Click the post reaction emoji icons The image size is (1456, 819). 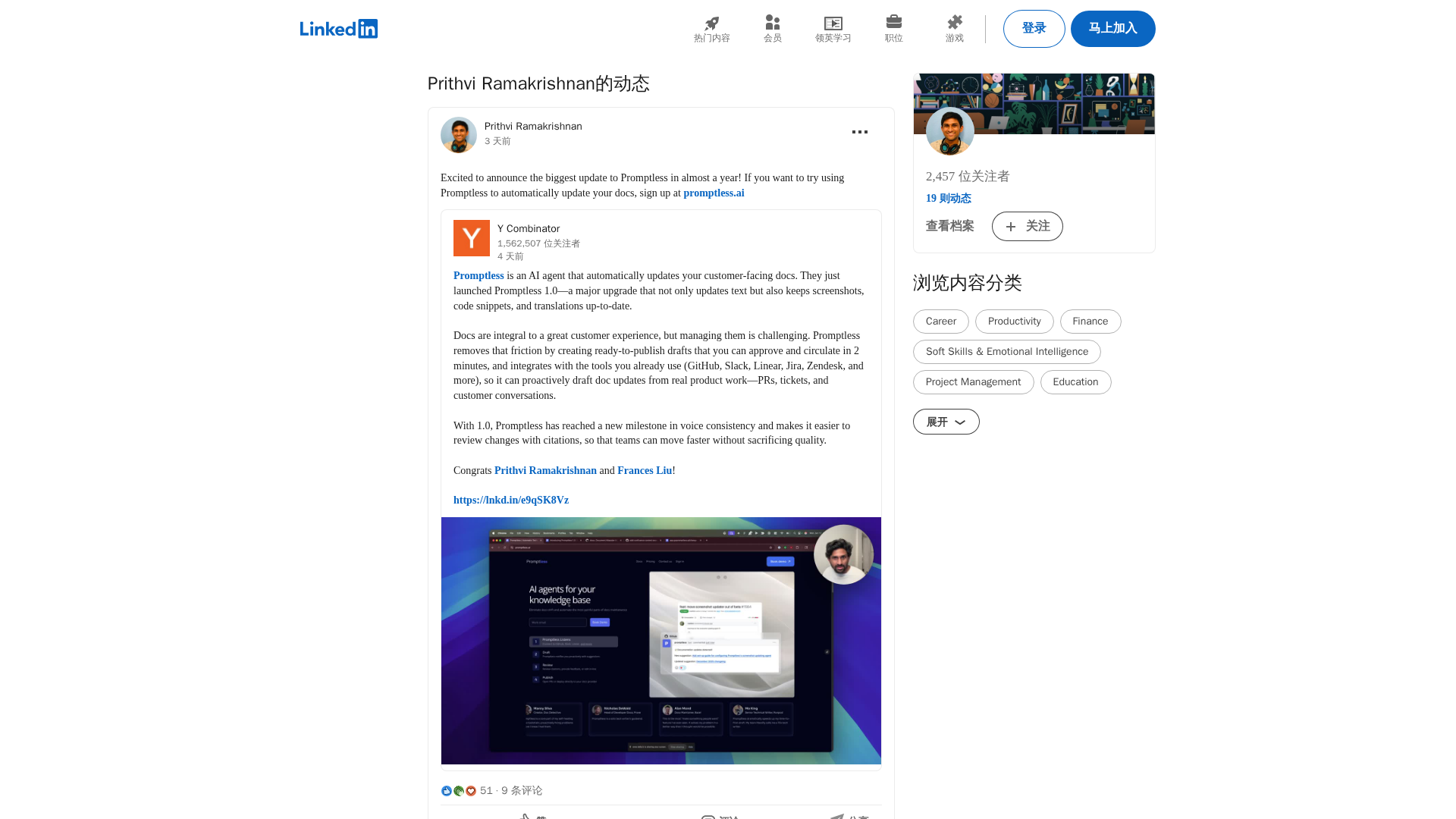458,791
